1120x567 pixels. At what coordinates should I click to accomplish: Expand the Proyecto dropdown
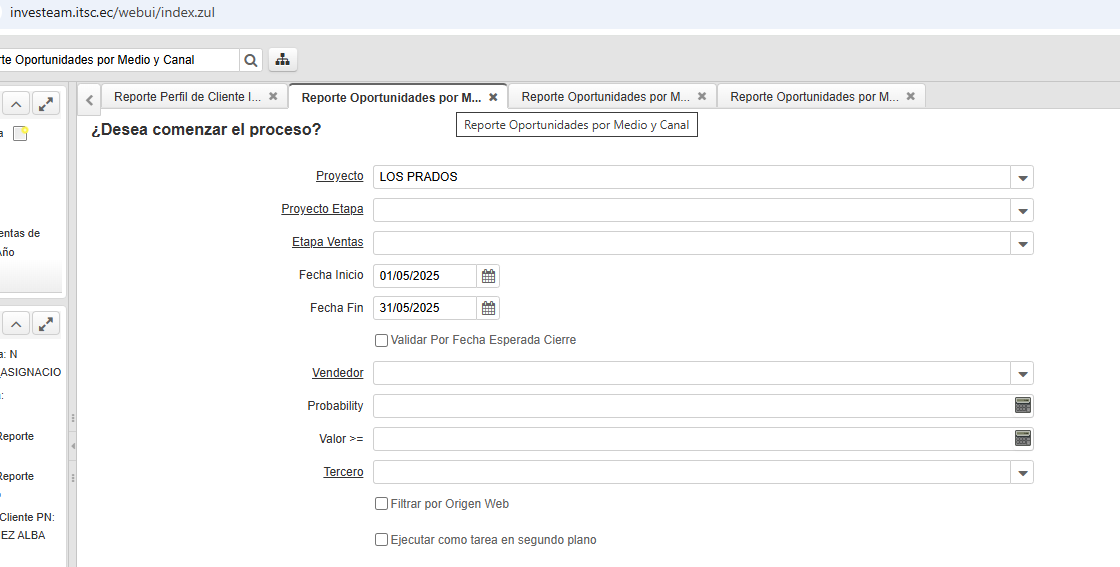pos(1022,178)
